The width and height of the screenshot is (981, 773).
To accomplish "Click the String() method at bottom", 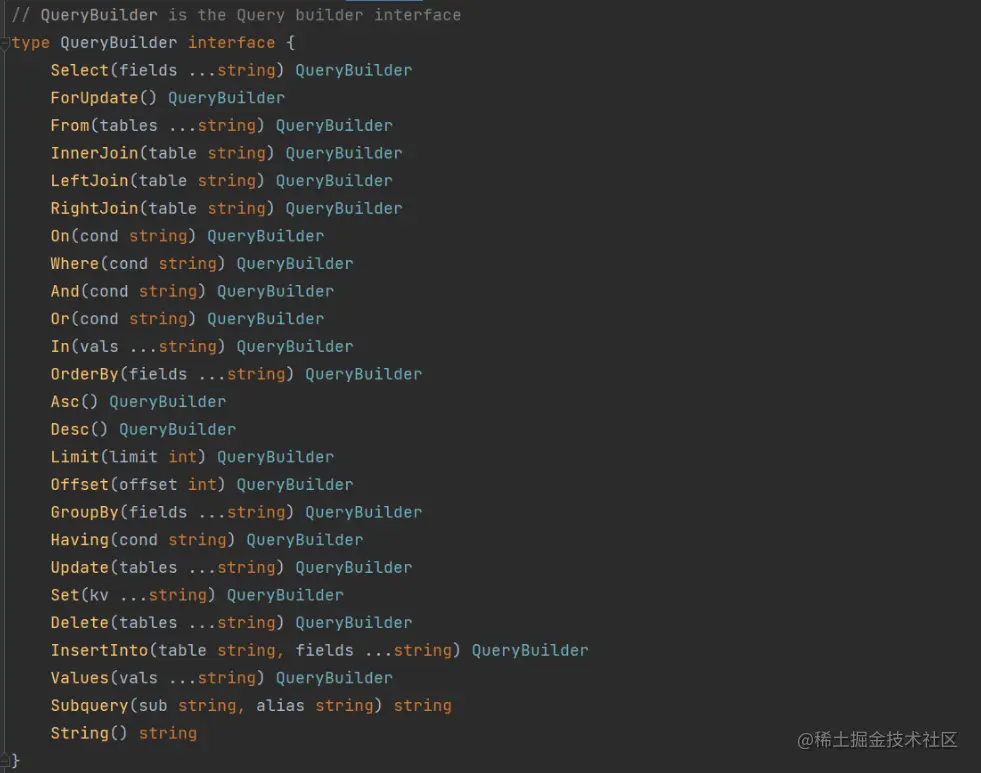I will click(79, 733).
